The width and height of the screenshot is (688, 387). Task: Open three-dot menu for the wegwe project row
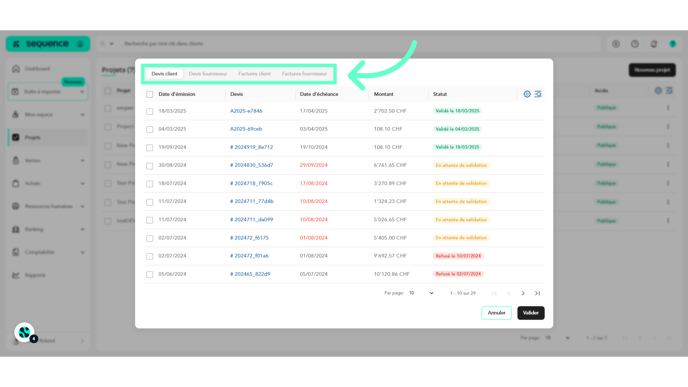[668, 108]
